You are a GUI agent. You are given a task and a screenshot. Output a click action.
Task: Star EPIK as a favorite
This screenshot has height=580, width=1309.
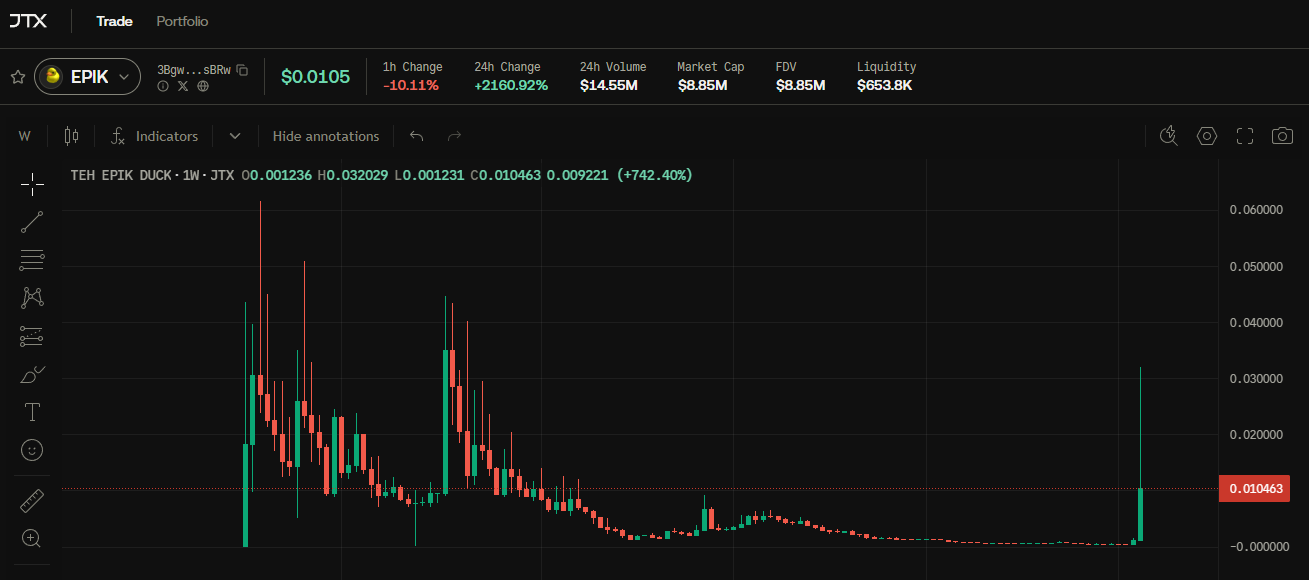(x=17, y=77)
